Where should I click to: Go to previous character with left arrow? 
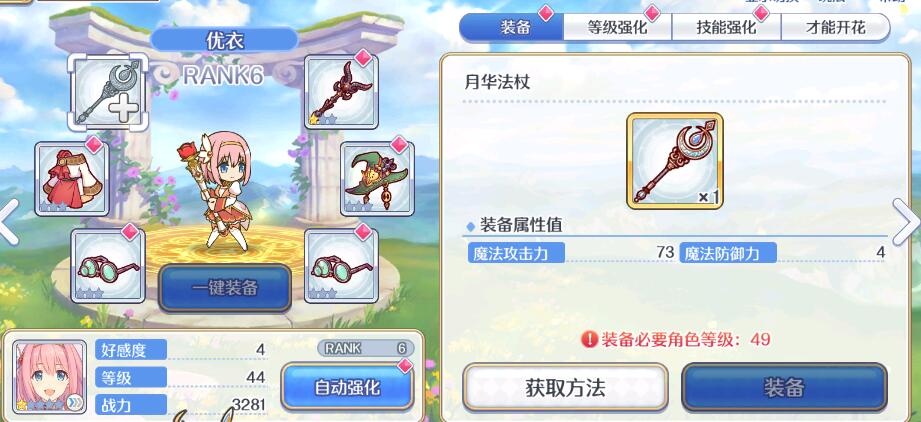(9, 222)
